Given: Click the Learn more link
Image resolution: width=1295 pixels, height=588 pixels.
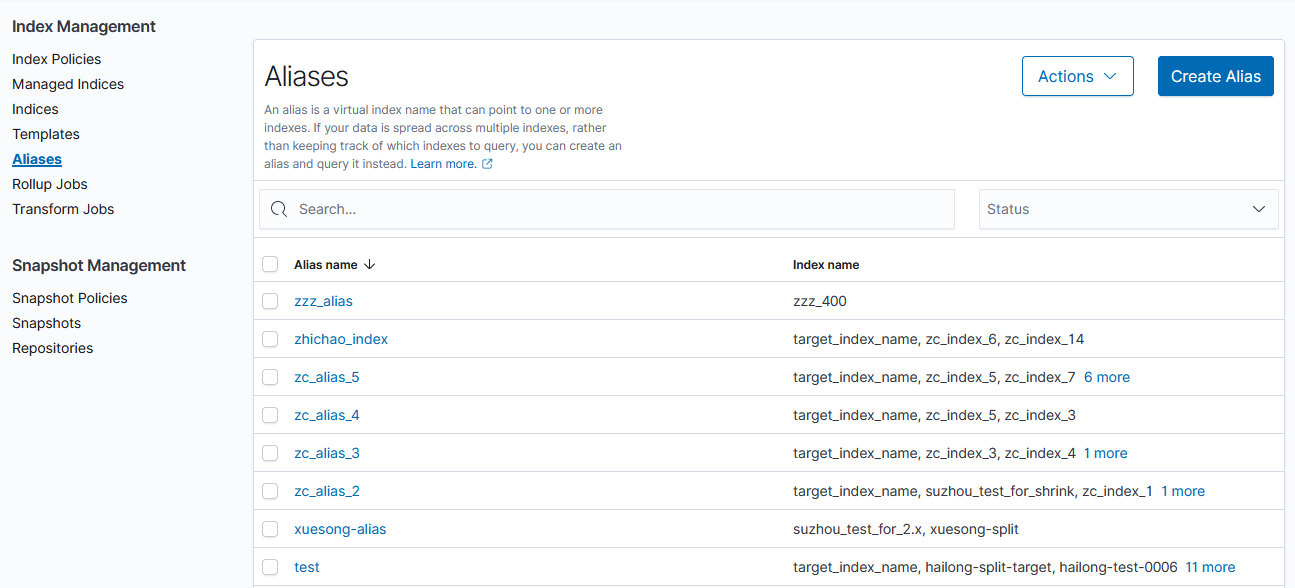Looking at the screenshot, I should [444, 163].
